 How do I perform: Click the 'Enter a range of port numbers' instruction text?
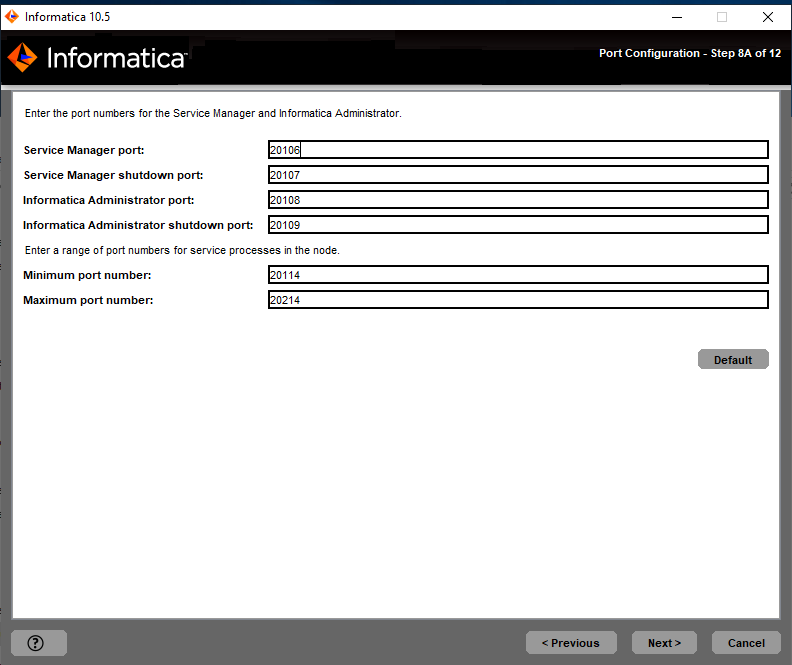click(182, 250)
